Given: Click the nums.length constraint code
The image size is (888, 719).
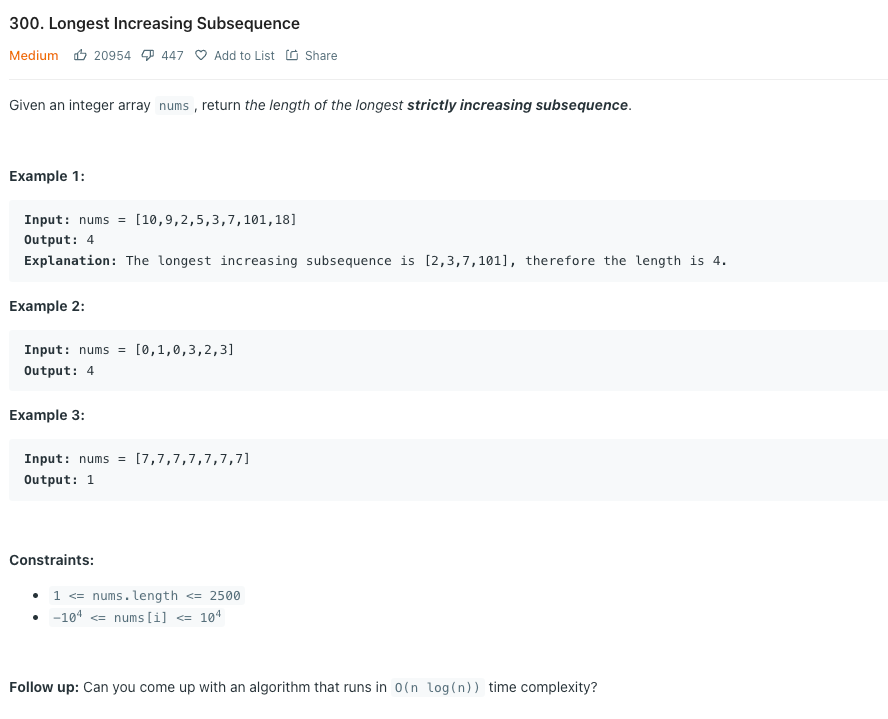Looking at the screenshot, I should pos(147,596).
